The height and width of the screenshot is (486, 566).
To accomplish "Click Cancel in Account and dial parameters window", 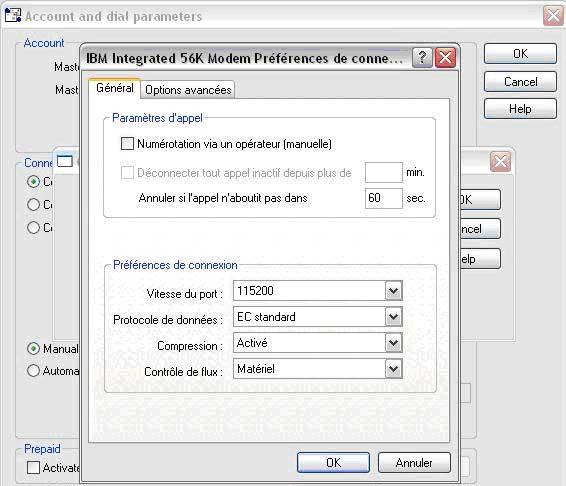I will [520, 82].
